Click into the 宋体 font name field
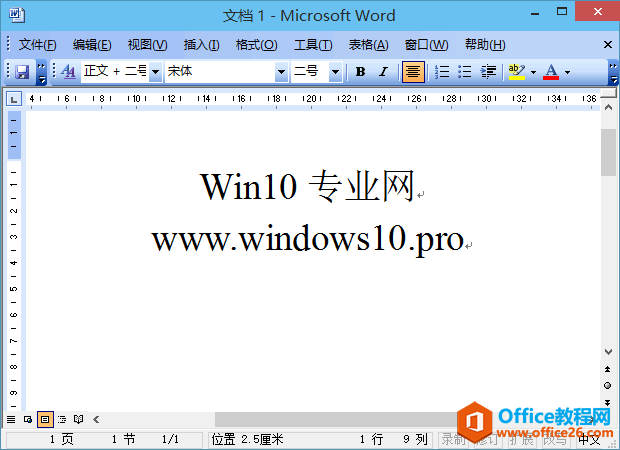The width and height of the screenshot is (620, 450). pyautogui.click(x=220, y=72)
